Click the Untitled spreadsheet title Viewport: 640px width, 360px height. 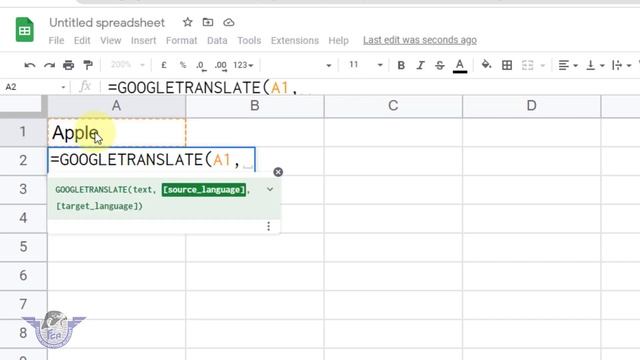pos(107,22)
